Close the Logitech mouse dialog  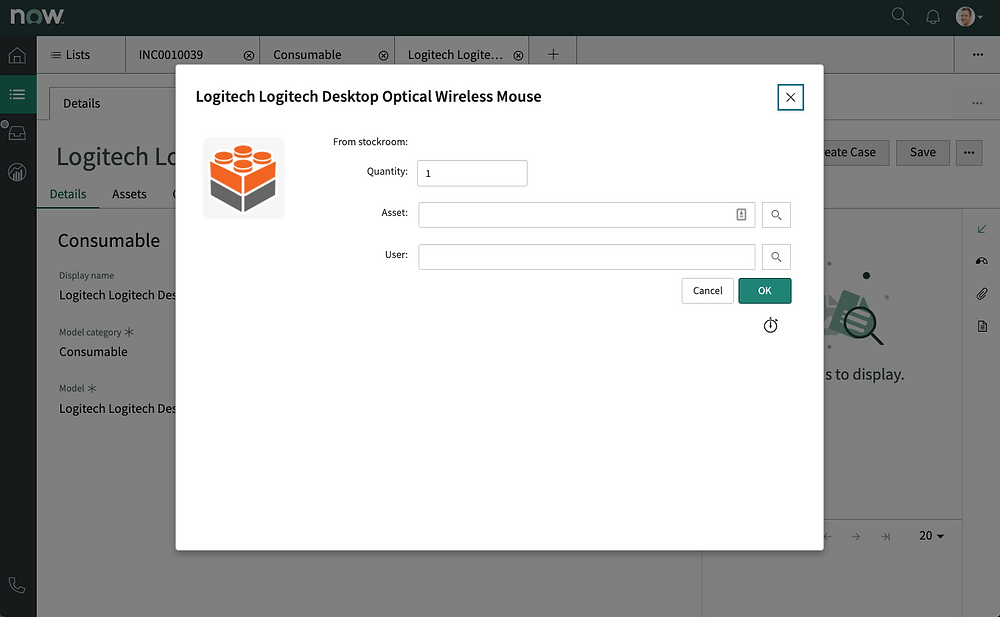click(790, 97)
